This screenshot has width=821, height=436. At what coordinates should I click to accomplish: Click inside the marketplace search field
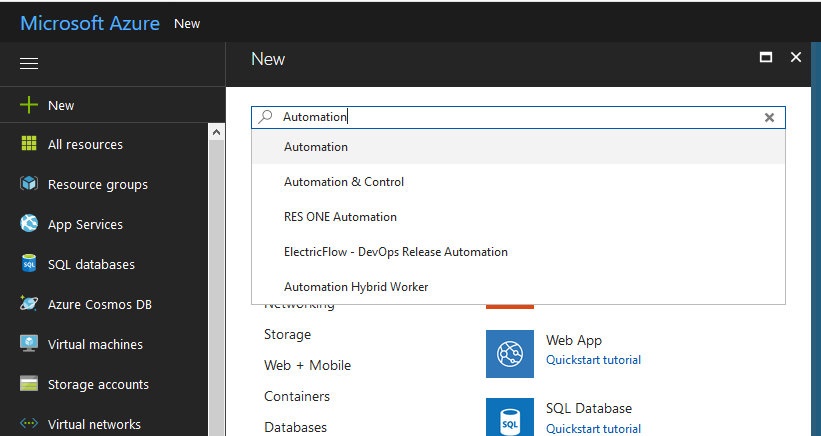(x=518, y=117)
